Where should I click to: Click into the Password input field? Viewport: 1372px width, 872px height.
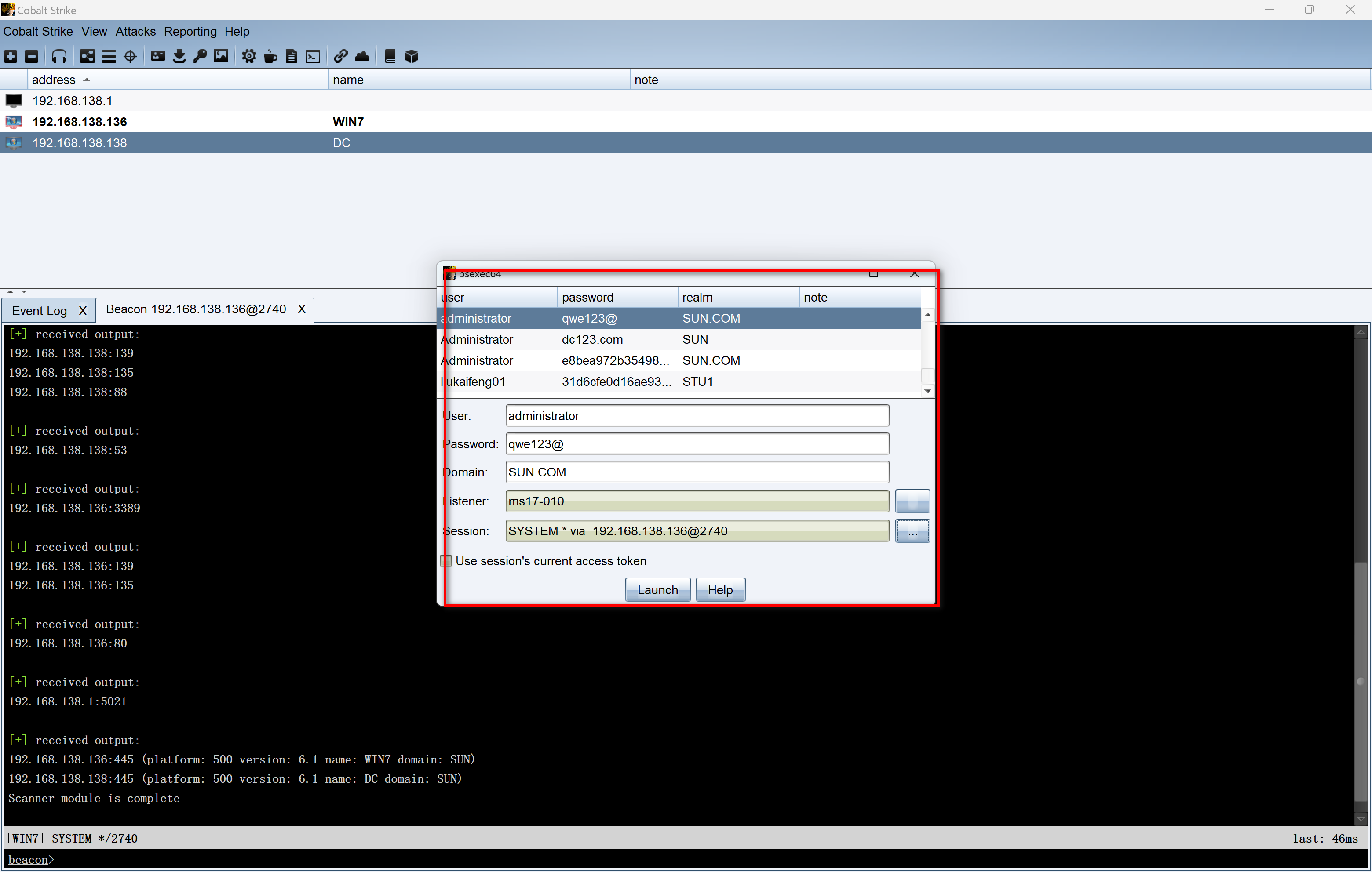[x=697, y=444]
